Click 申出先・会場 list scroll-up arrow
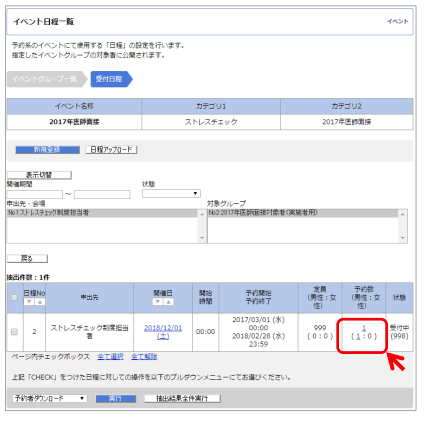Image resolution: width=424 pixels, height=421 pixels. click(202, 214)
